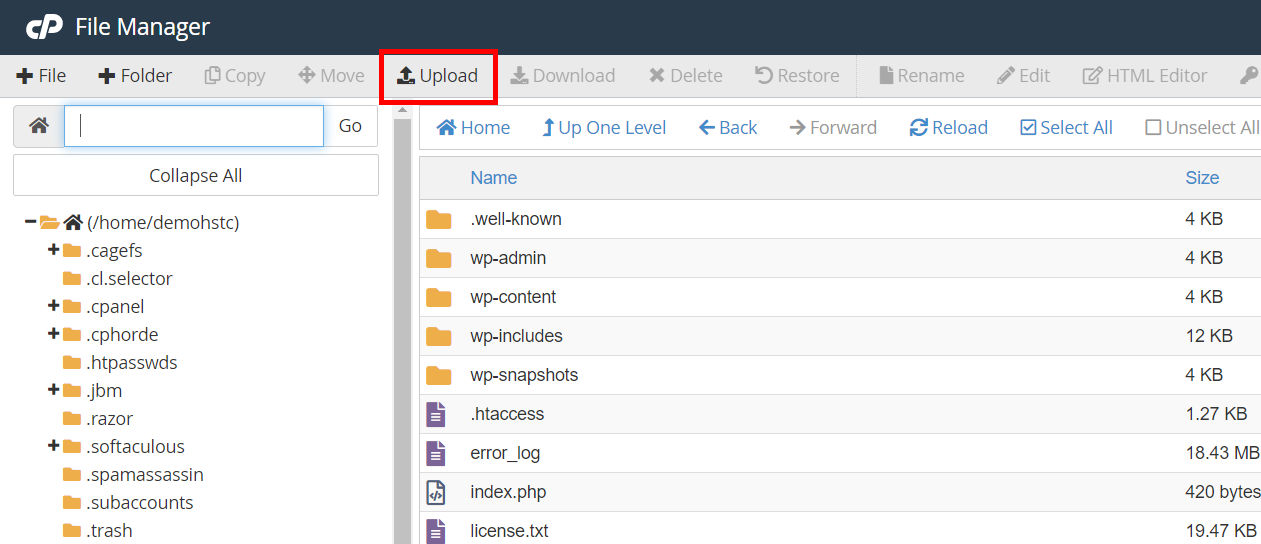Select the license.txt file name

pyautogui.click(x=509, y=531)
